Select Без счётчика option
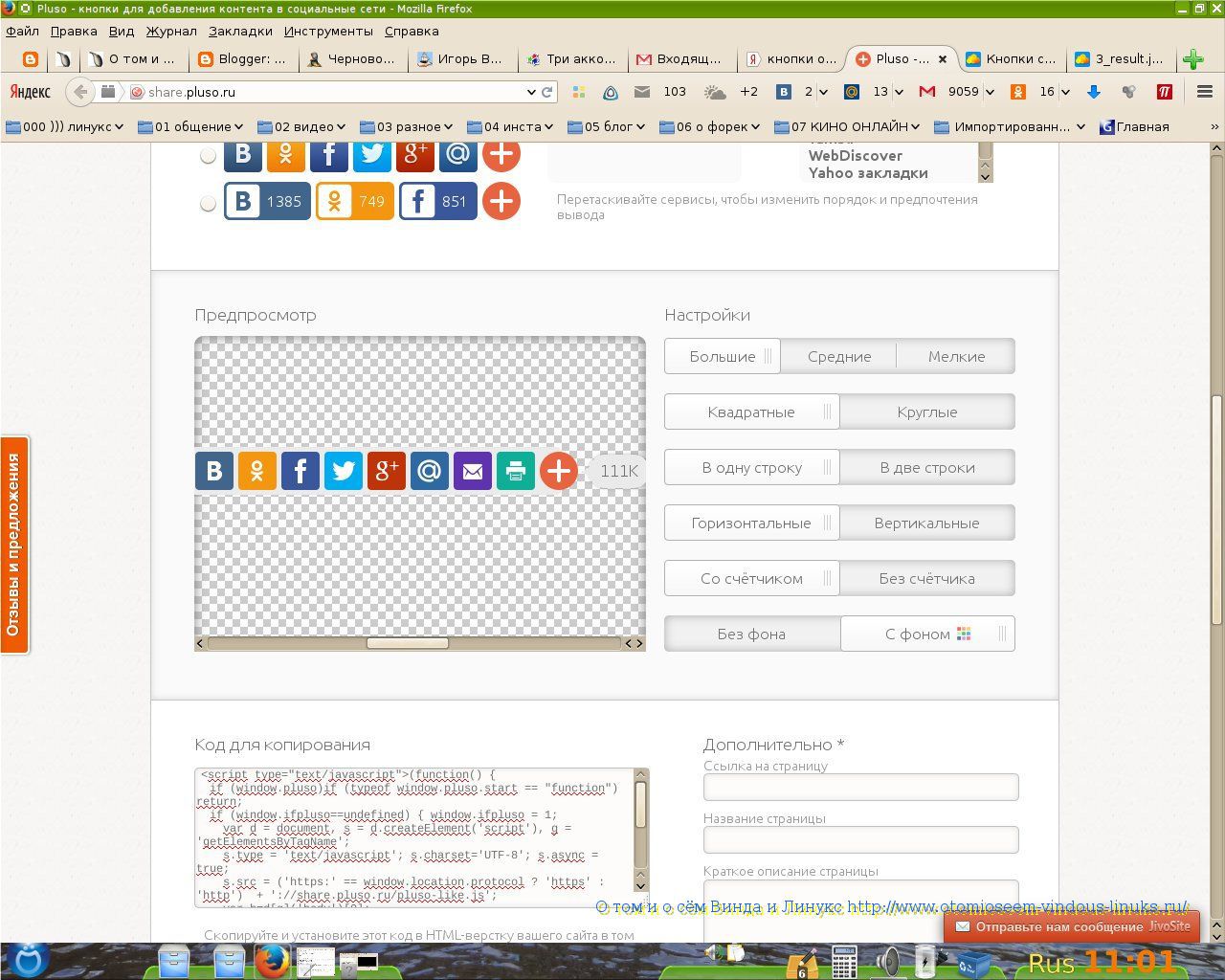Viewport: 1225px width, 980px height. 926,578
